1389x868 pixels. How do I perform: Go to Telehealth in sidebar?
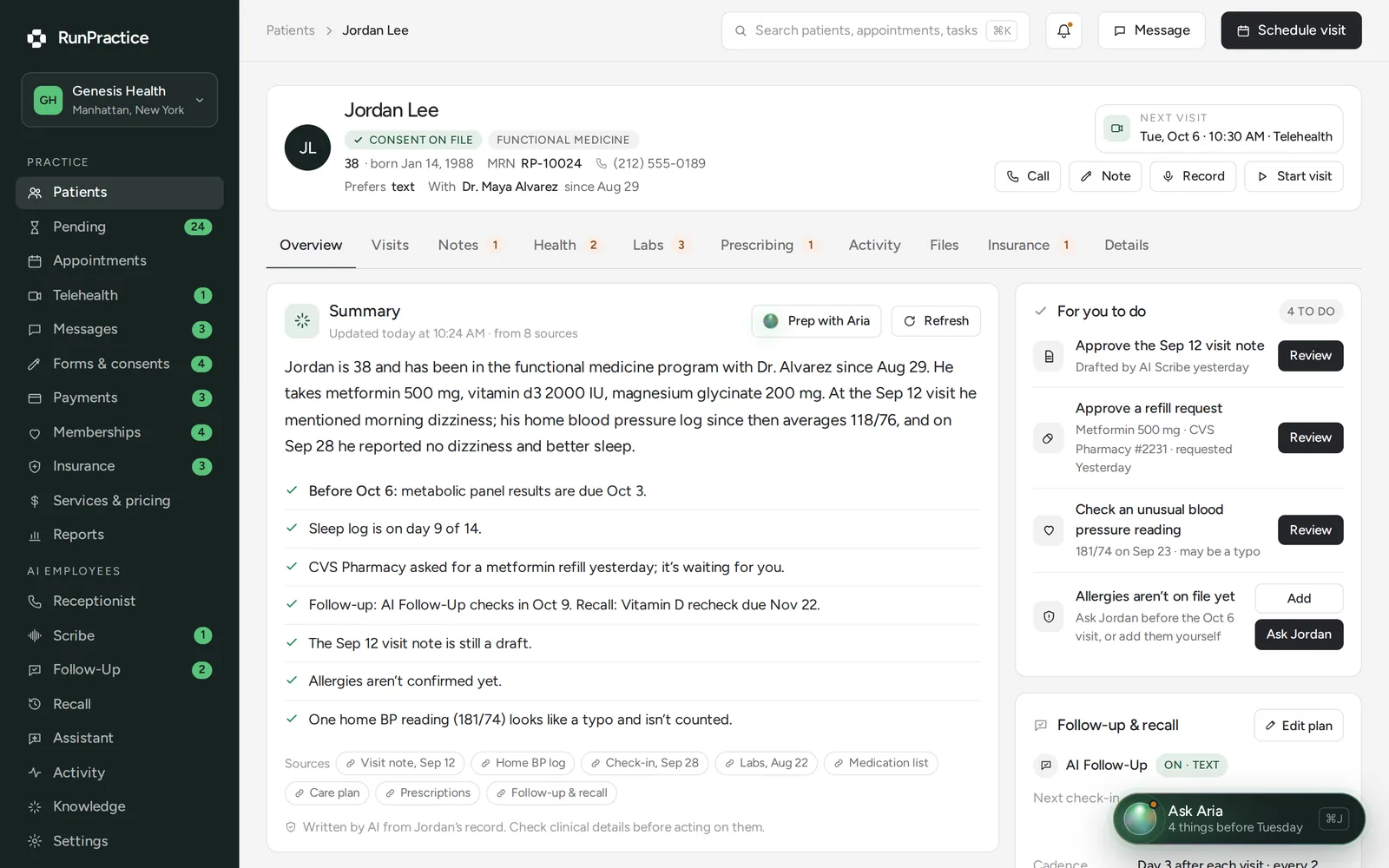pos(119,295)
